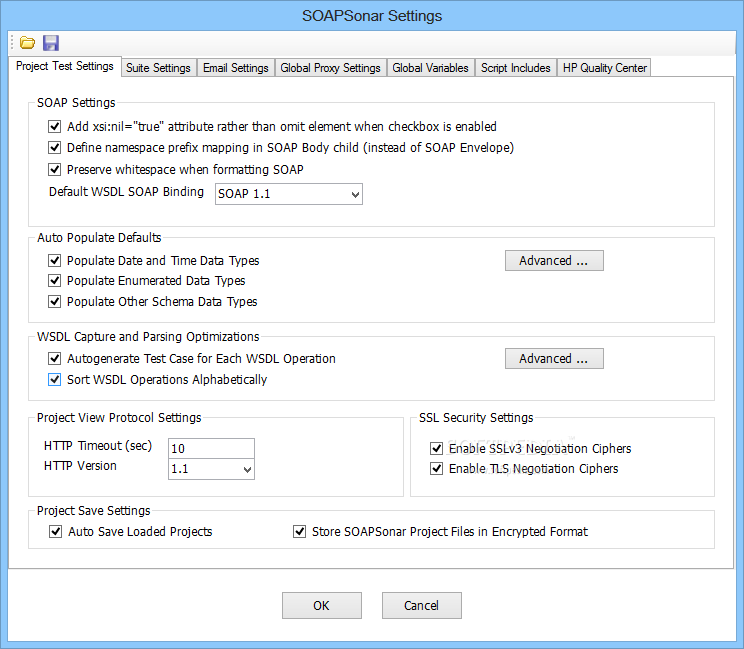744x649 pixels.
Task: Open Advanced options for WSDL Capture and Parsing
Action: pos(554,358)
